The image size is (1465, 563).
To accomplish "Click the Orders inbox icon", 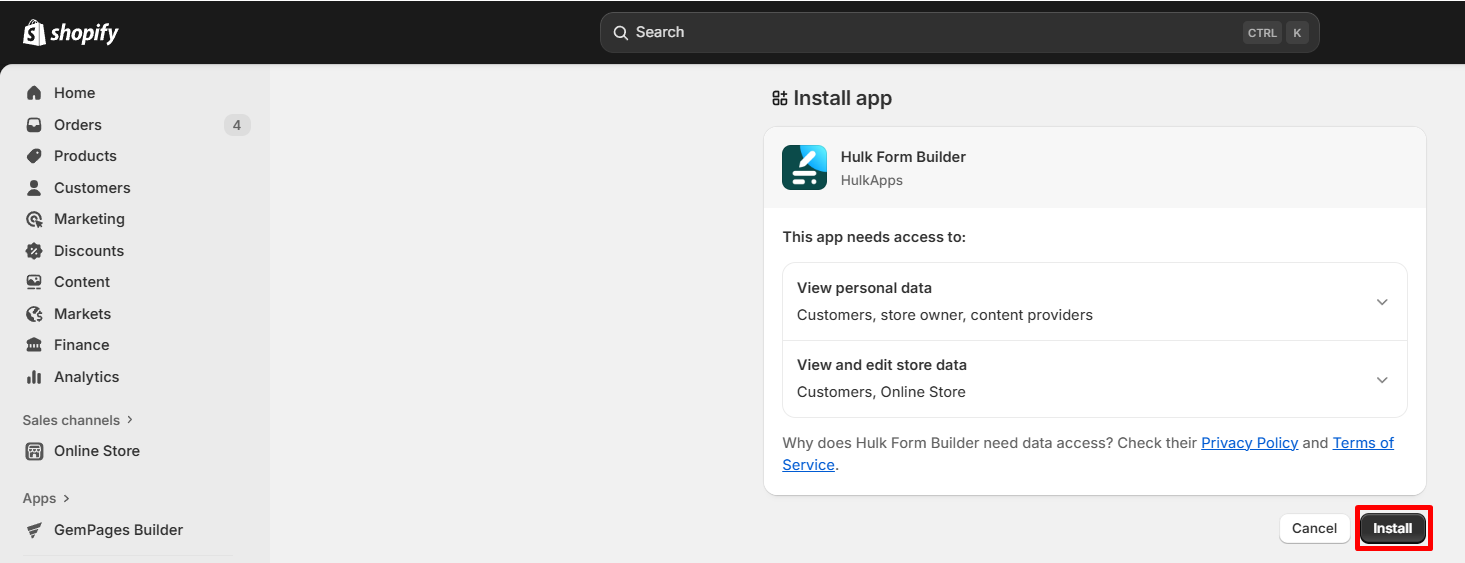I will click(x=34, y=125).
